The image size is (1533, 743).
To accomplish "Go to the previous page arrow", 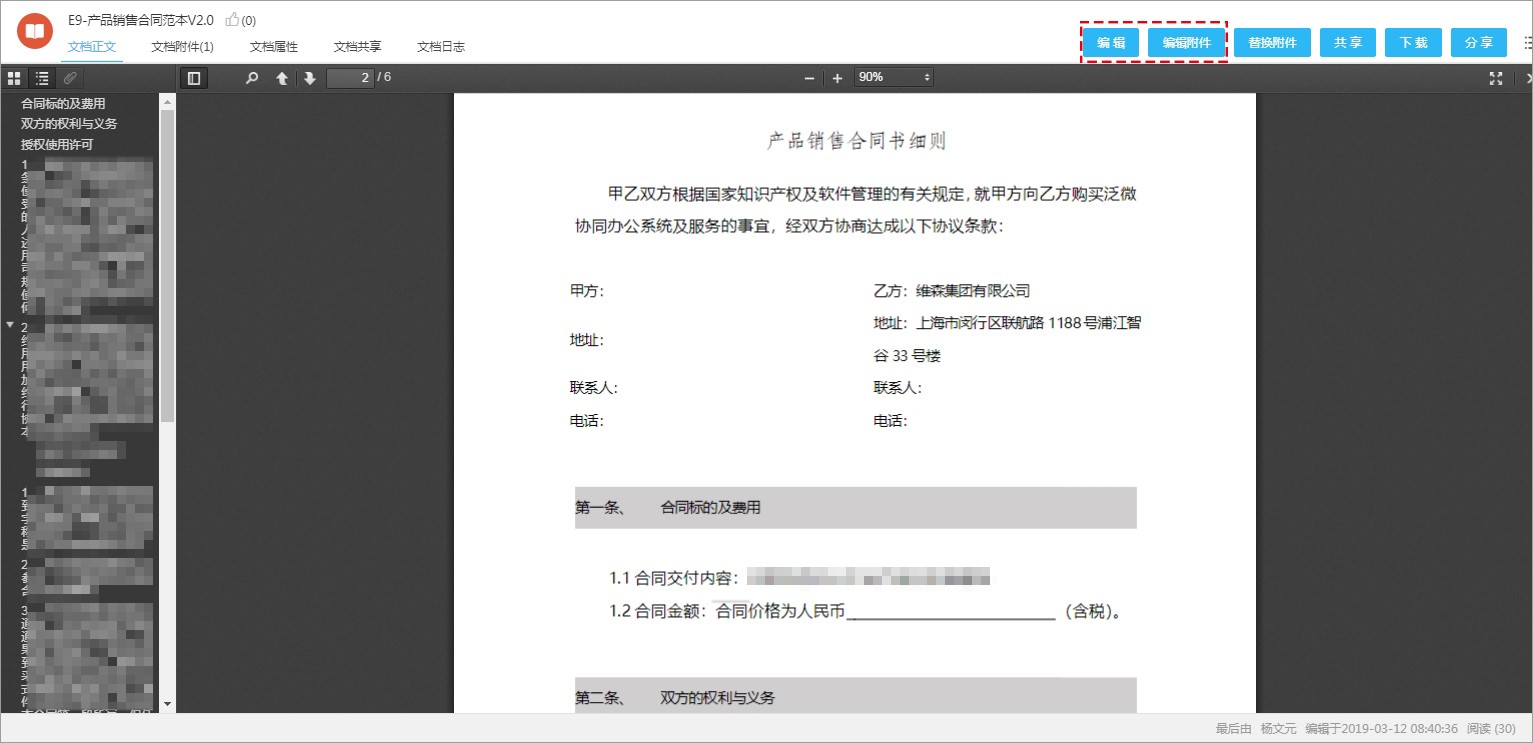I will 282,78.
